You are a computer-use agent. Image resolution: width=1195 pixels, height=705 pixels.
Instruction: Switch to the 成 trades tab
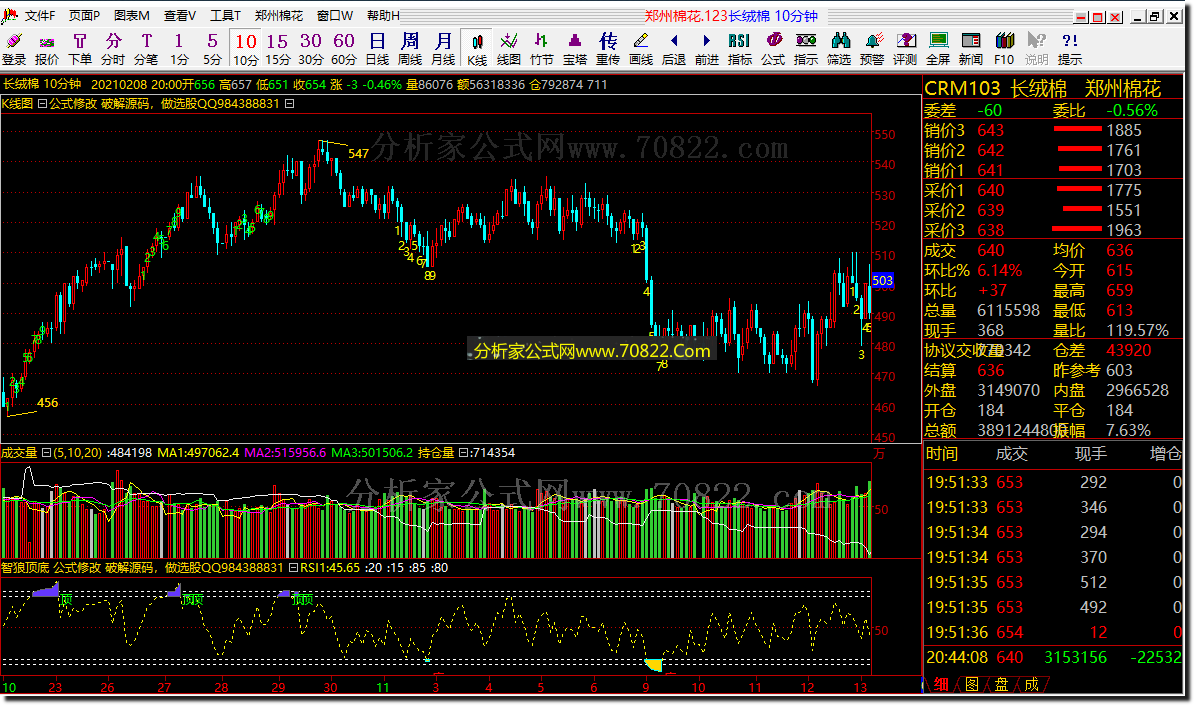[1031, 684]
